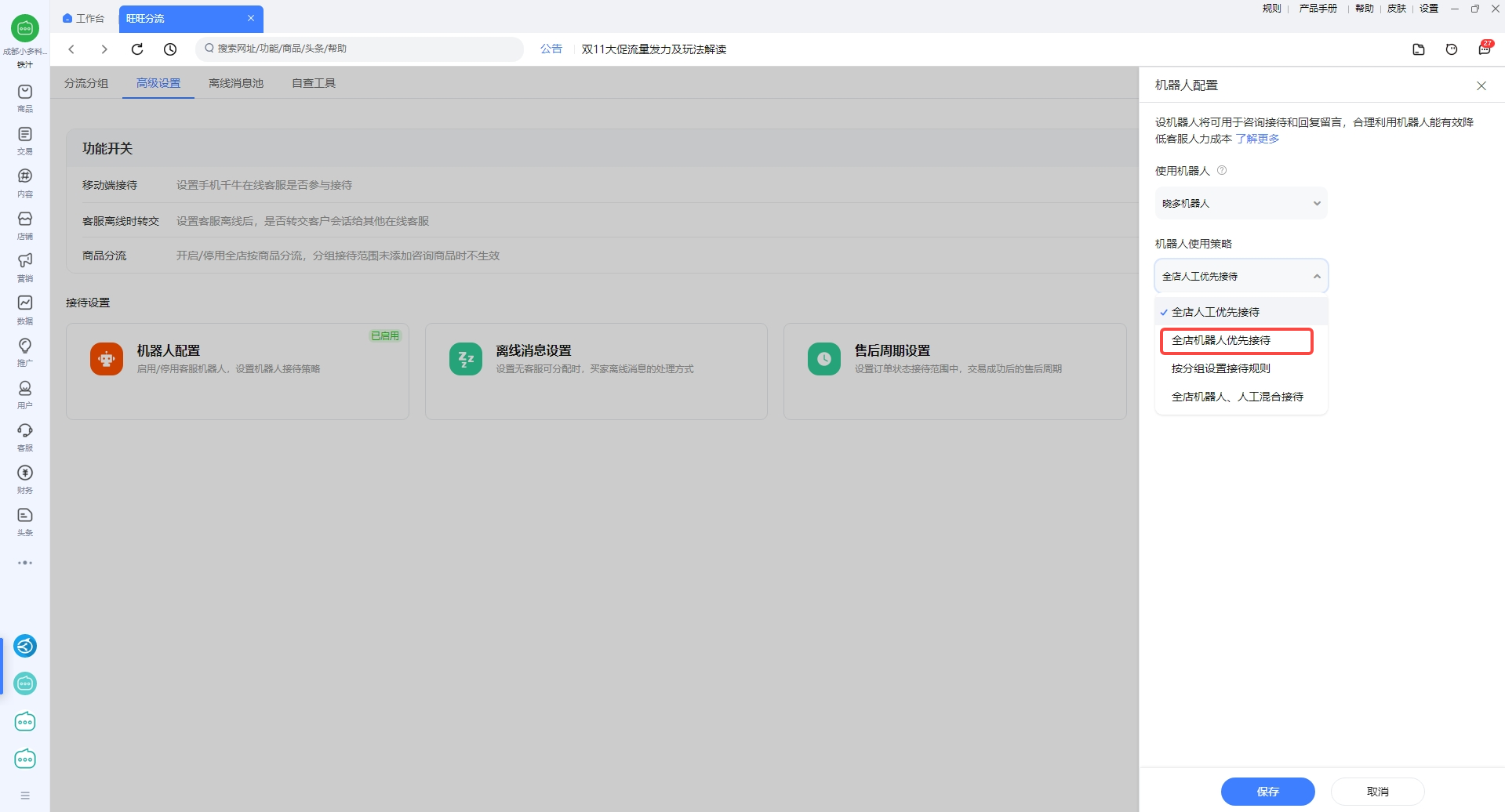Switch to the 分流分组 tab

[86, 83]
